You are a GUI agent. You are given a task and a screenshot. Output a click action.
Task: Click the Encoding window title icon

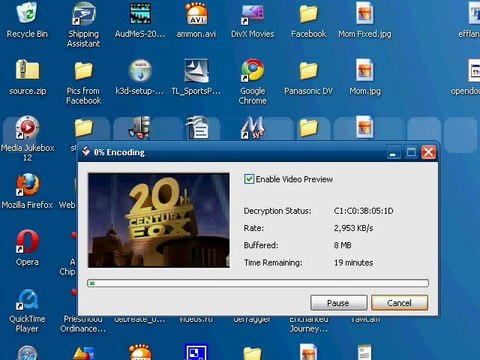tap(86, 152)
